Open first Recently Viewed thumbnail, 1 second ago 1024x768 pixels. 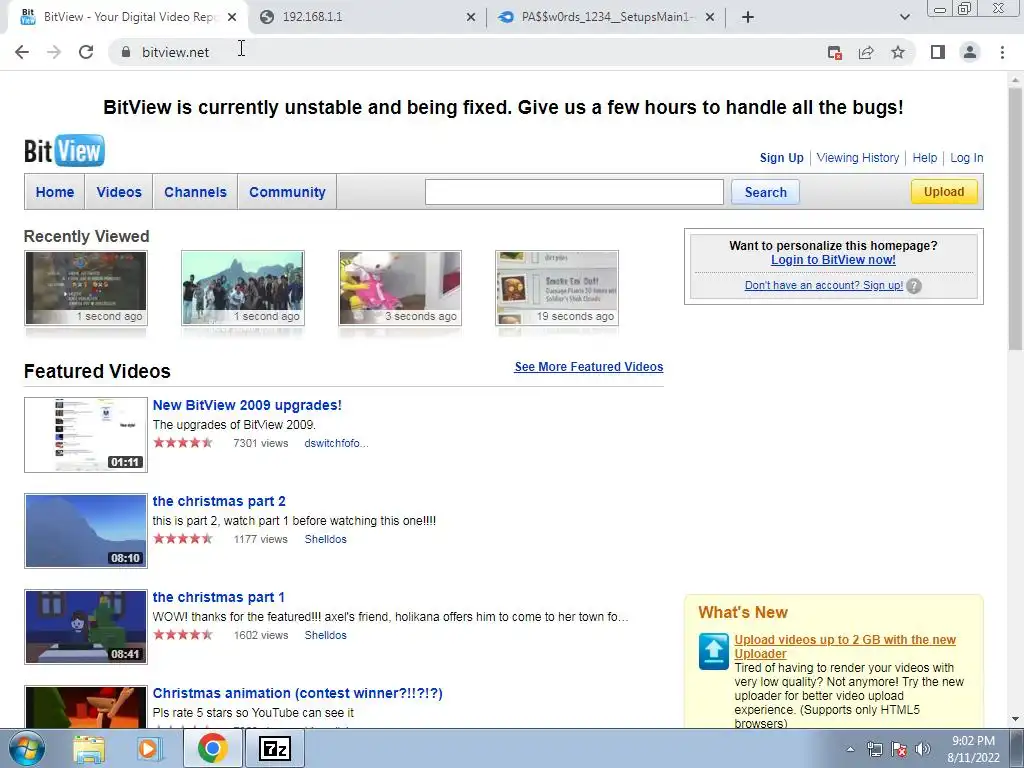(86, 288)
